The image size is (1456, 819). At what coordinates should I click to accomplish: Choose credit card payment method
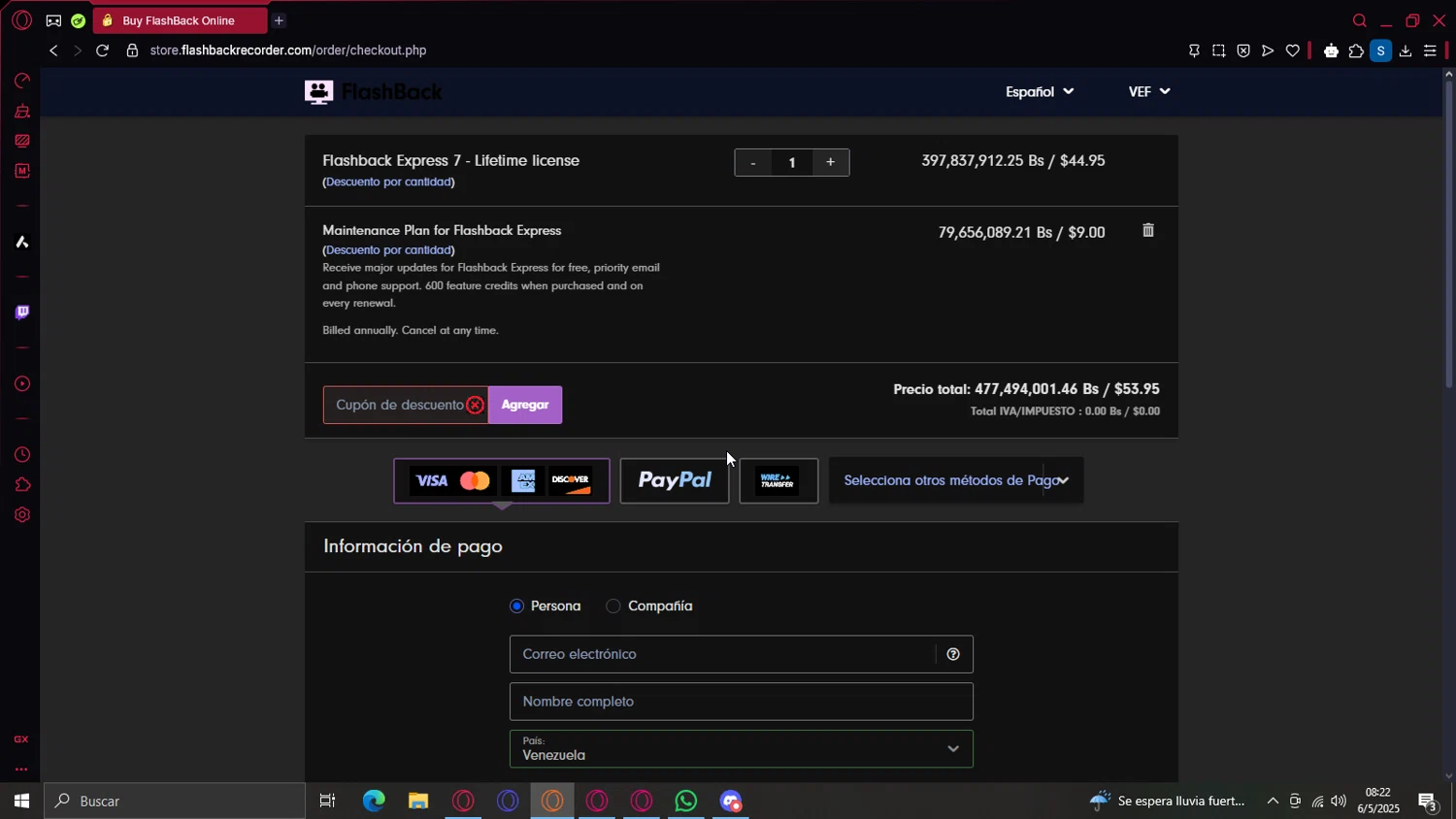[502, 480]
